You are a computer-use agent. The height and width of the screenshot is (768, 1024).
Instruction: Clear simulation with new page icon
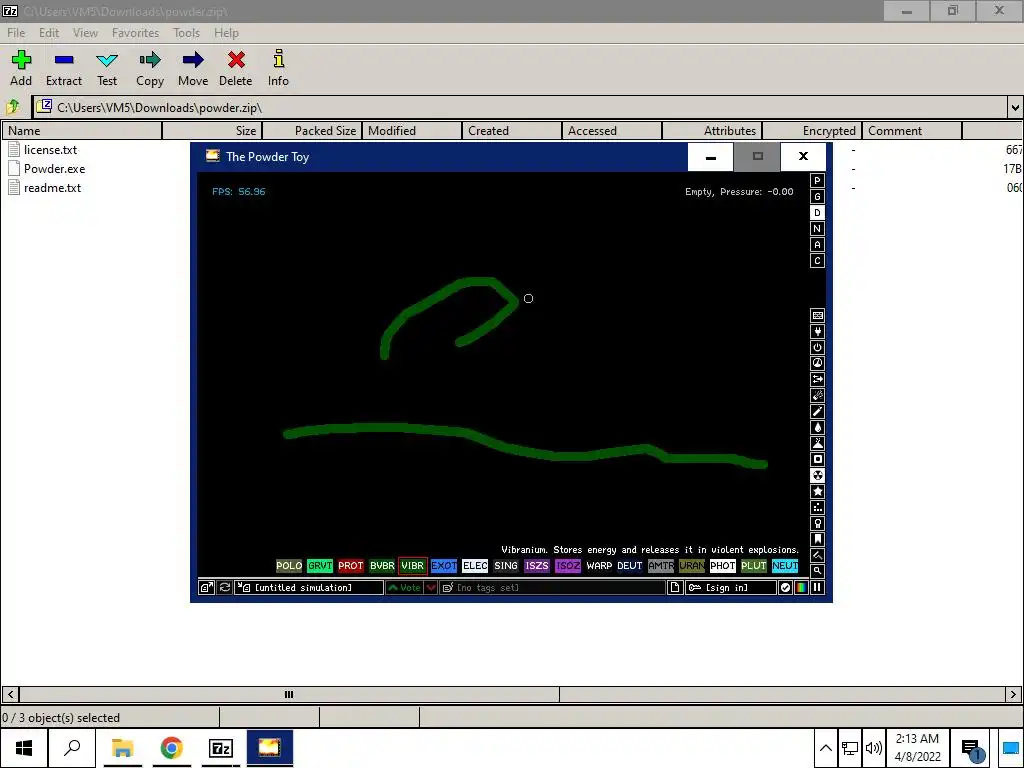[675, 588]
